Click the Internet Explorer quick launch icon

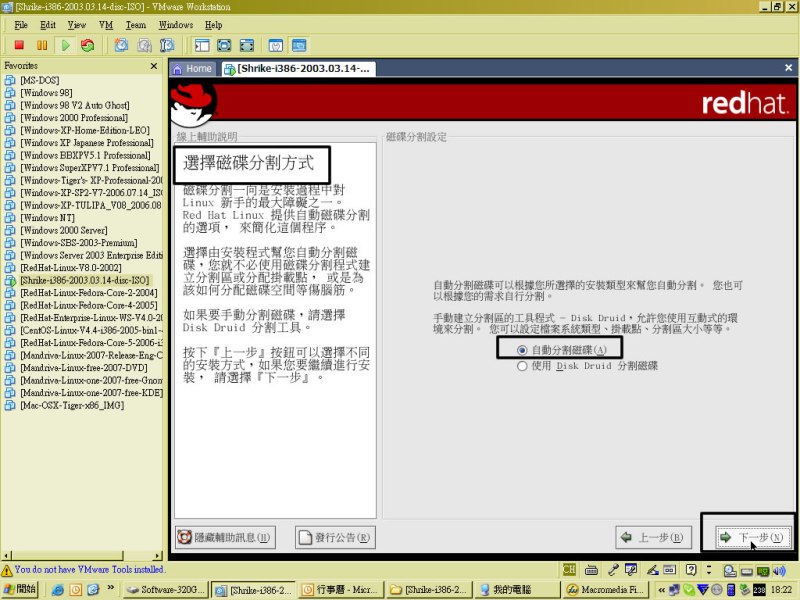58,590
